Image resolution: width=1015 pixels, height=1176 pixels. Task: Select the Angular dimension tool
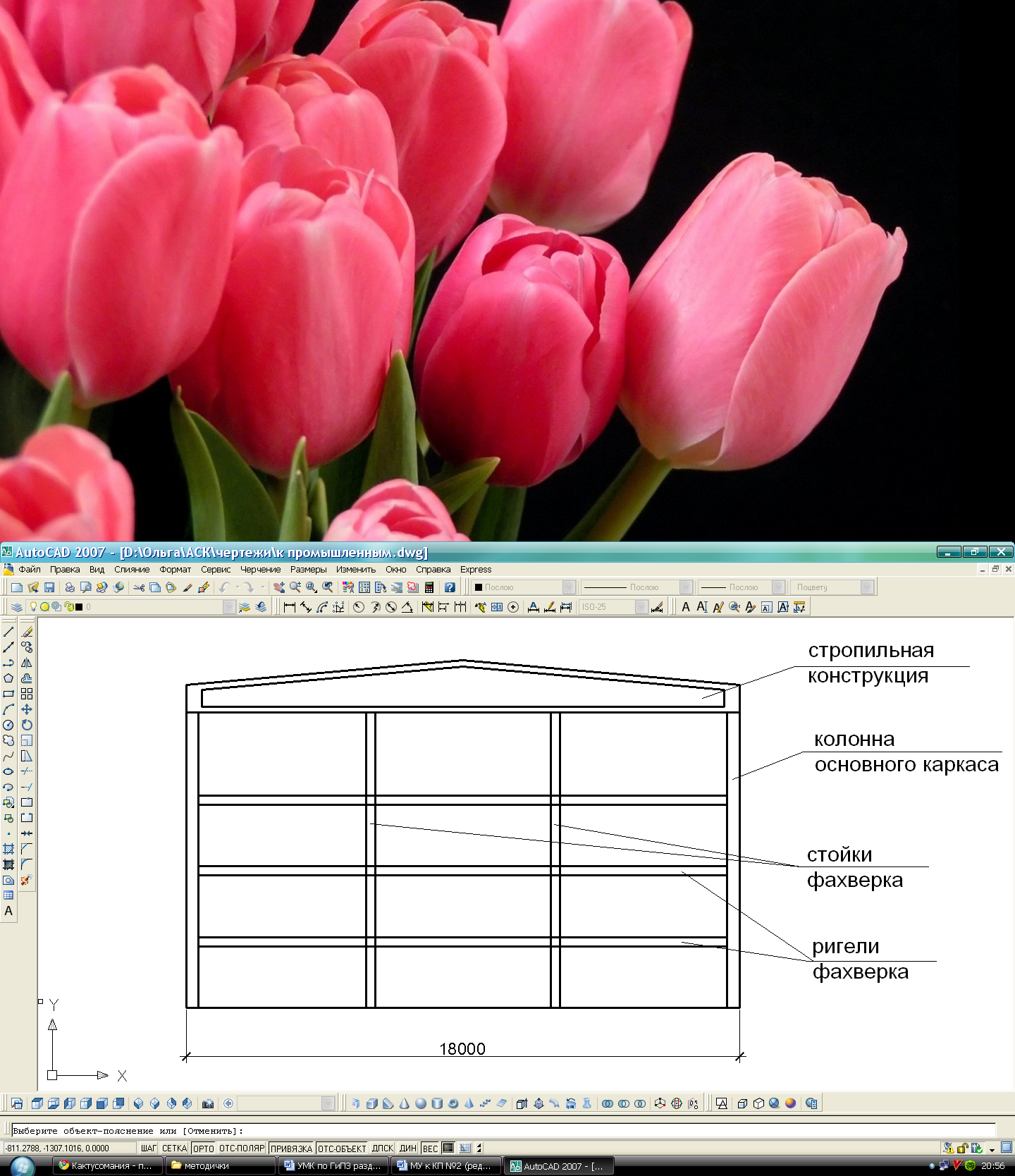(x=407, y=607)
